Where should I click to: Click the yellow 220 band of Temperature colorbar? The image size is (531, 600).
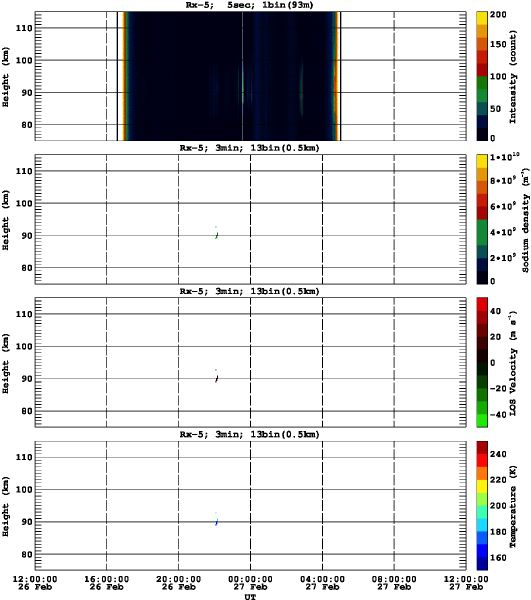(482, 486)
